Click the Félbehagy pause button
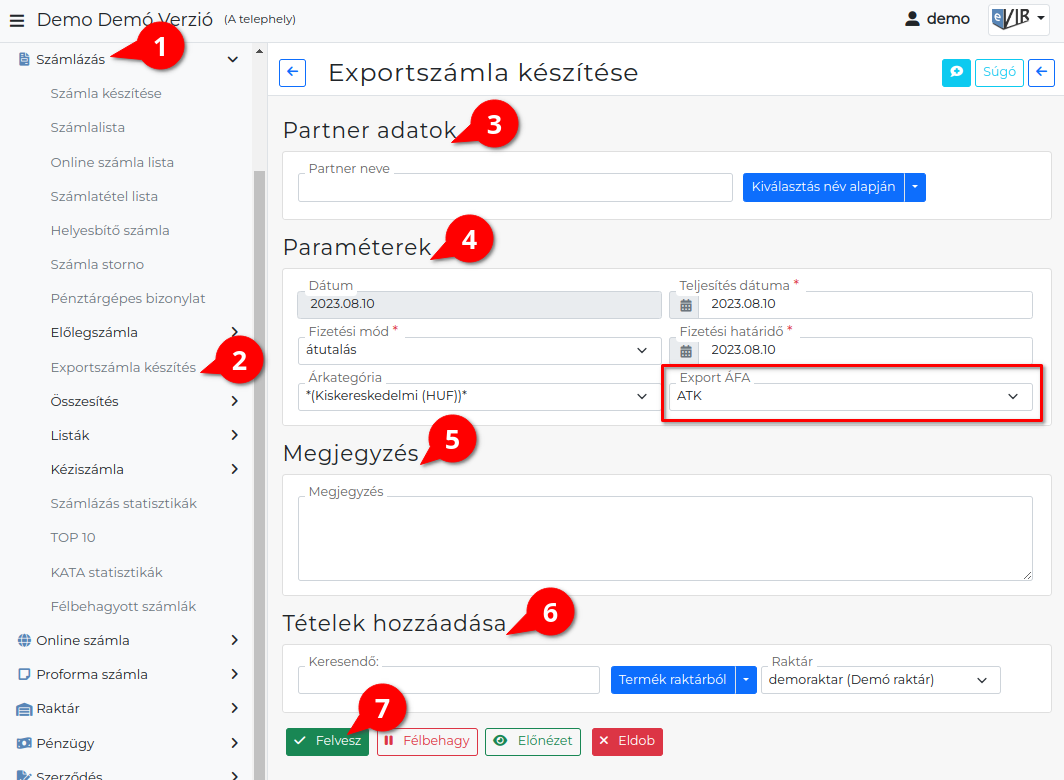 (427, 741)
